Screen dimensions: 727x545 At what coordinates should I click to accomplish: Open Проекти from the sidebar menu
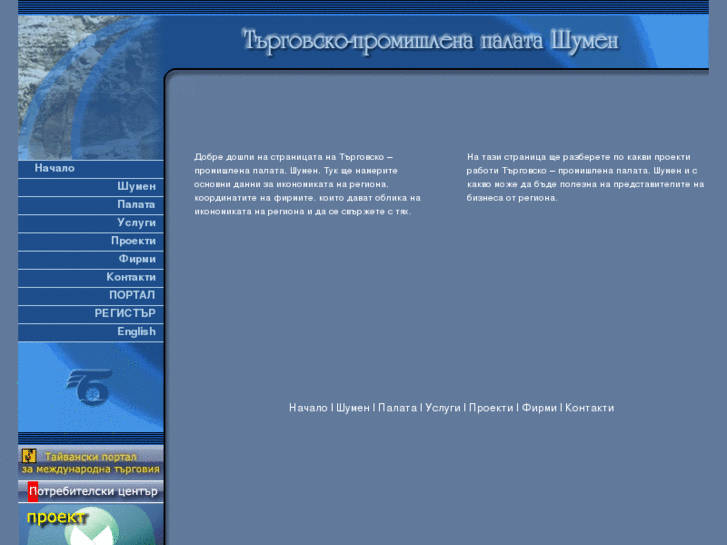coord(91,241)
